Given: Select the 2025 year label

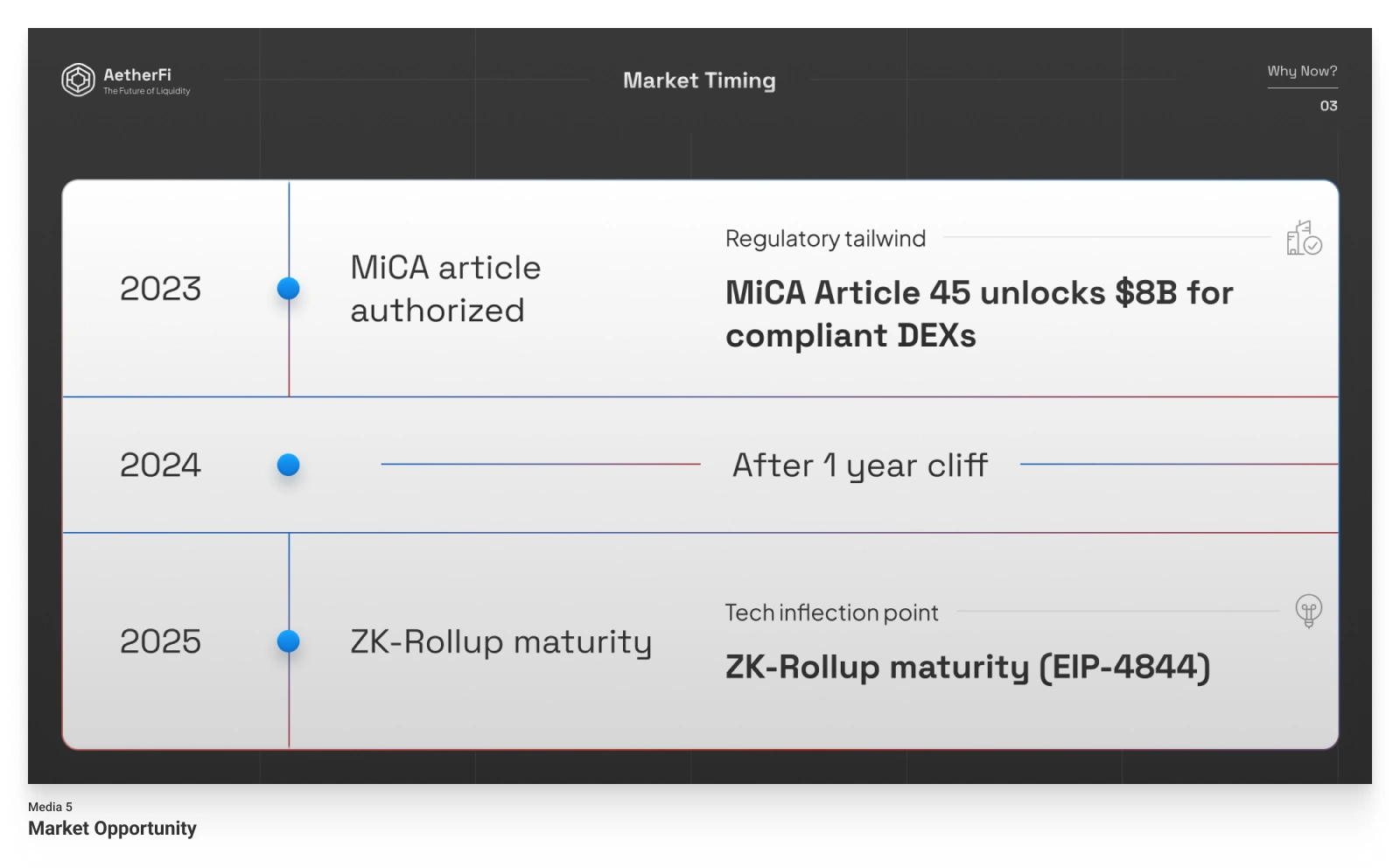Looking at the screenshot, I should [x=160, y=641].
